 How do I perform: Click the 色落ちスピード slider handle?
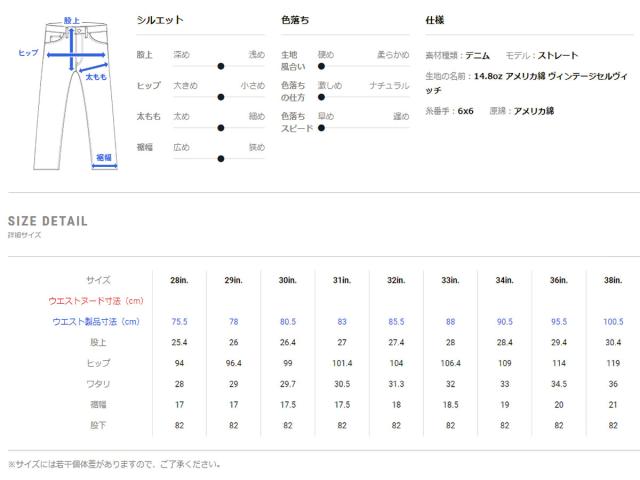[321, 128]
